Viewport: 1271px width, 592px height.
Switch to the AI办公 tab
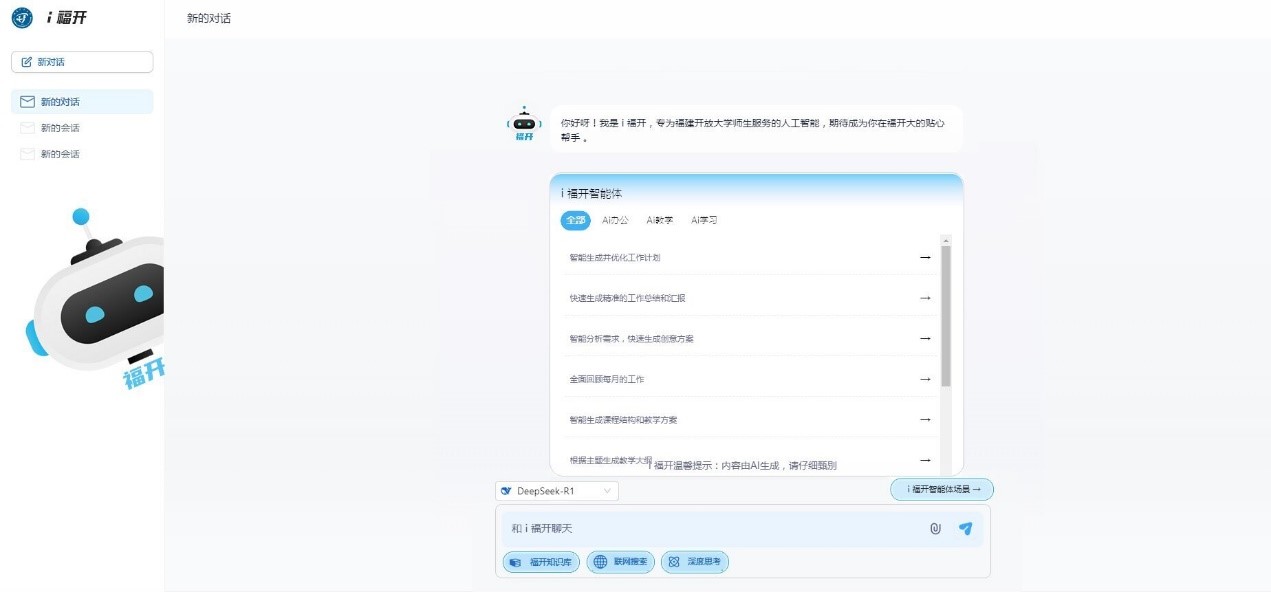point(615,220)
